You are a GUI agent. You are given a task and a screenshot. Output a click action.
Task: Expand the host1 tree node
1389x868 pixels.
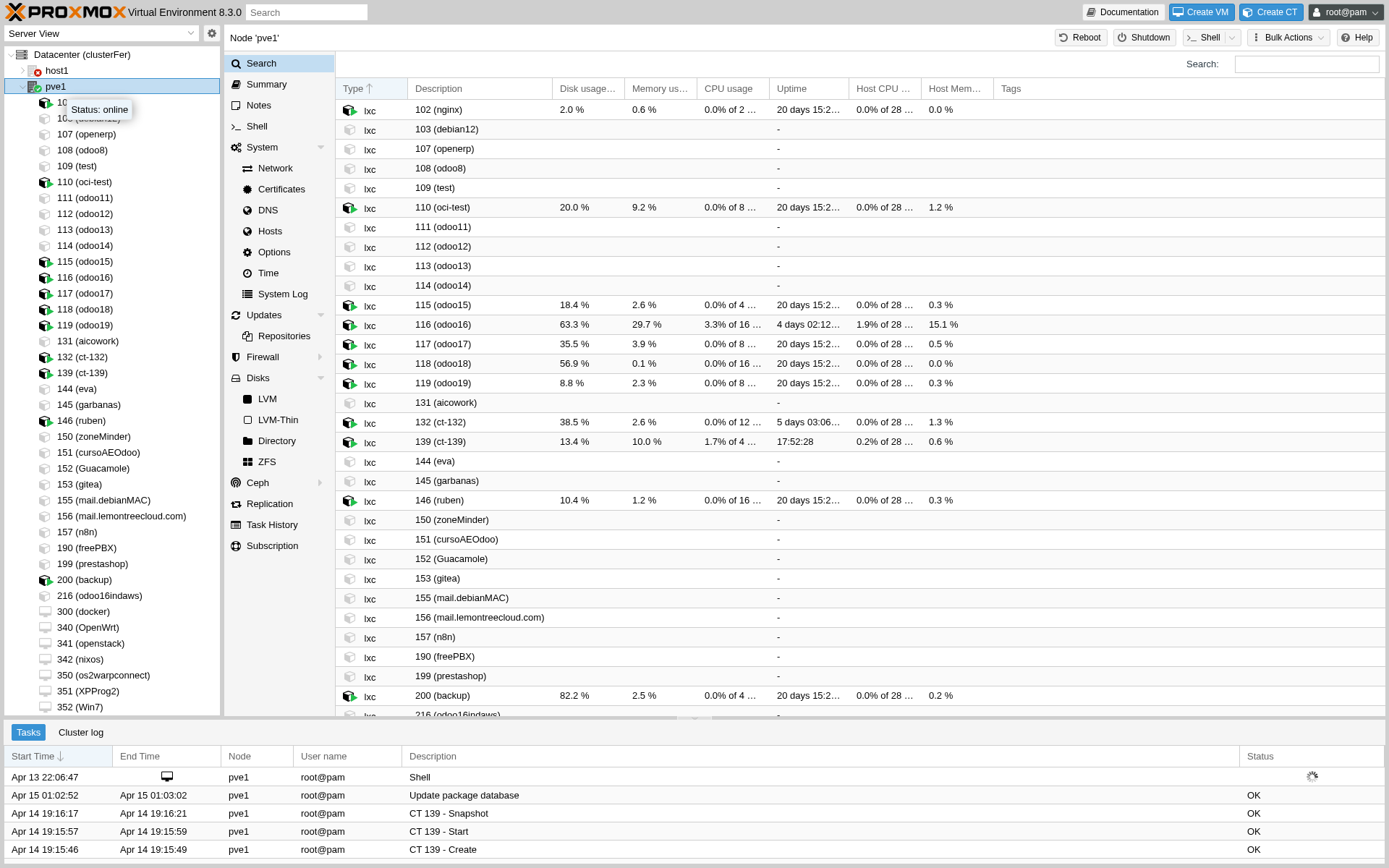tap(22, 71)
